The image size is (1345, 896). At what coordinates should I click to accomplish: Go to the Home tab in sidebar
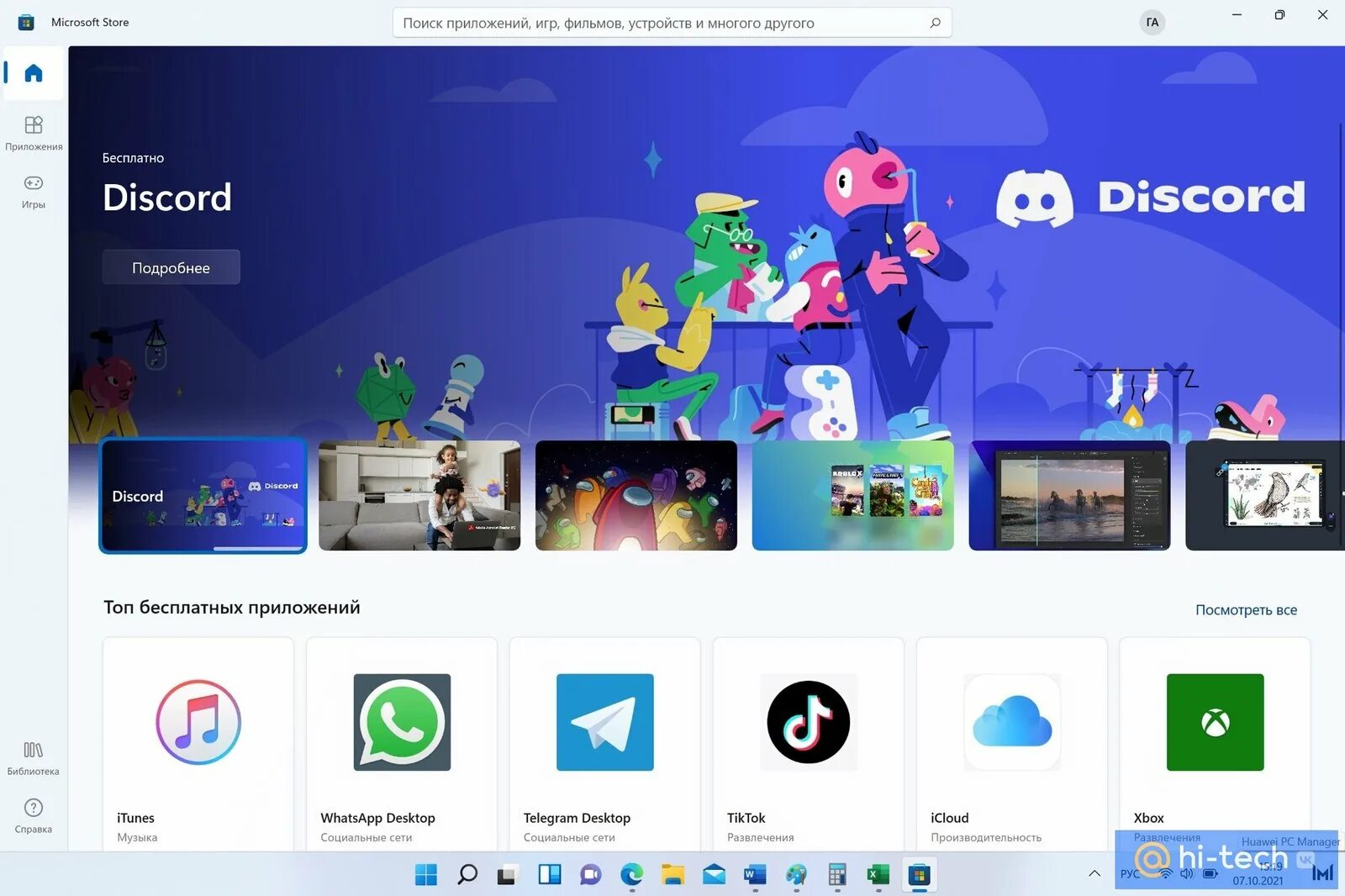pyautogui.click(x=34, y=73)
